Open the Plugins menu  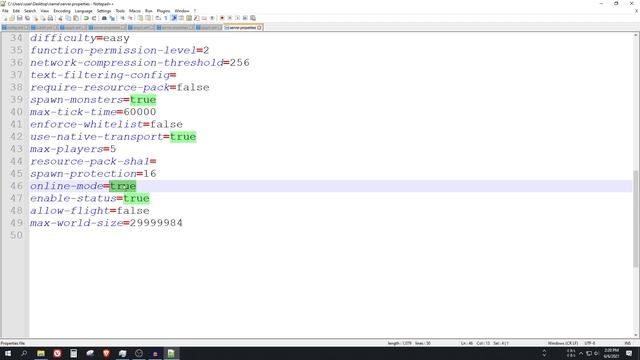click(163, 11)
